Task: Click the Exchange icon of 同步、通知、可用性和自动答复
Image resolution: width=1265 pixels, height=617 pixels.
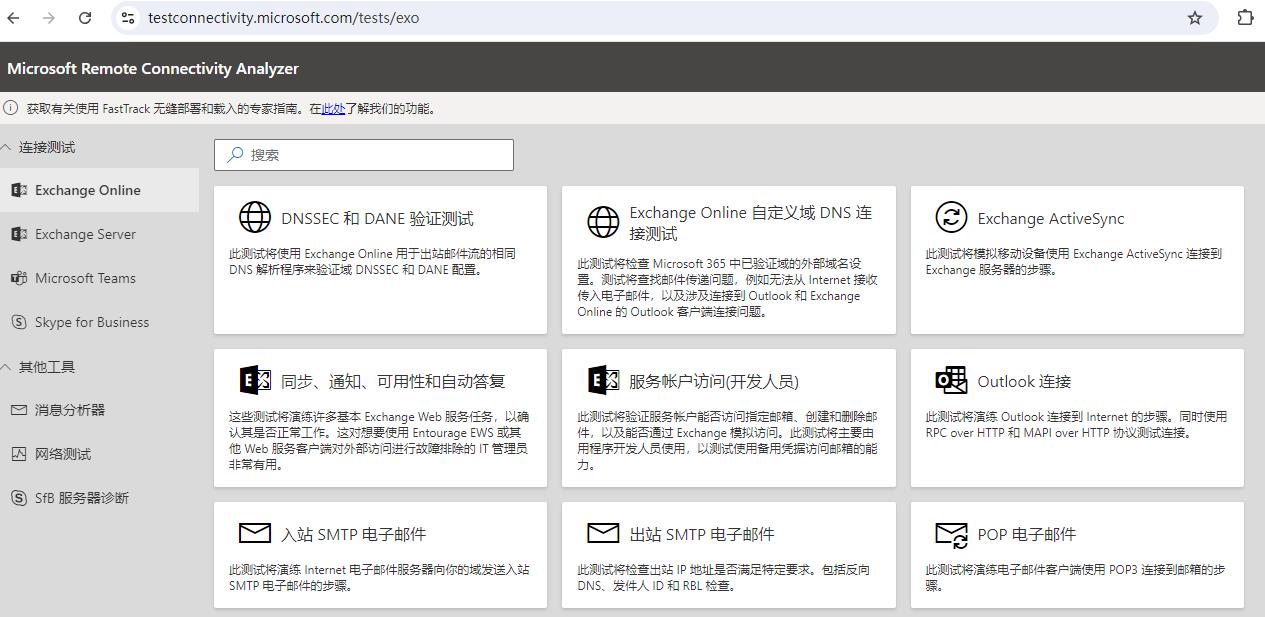Action: (255, 380)
